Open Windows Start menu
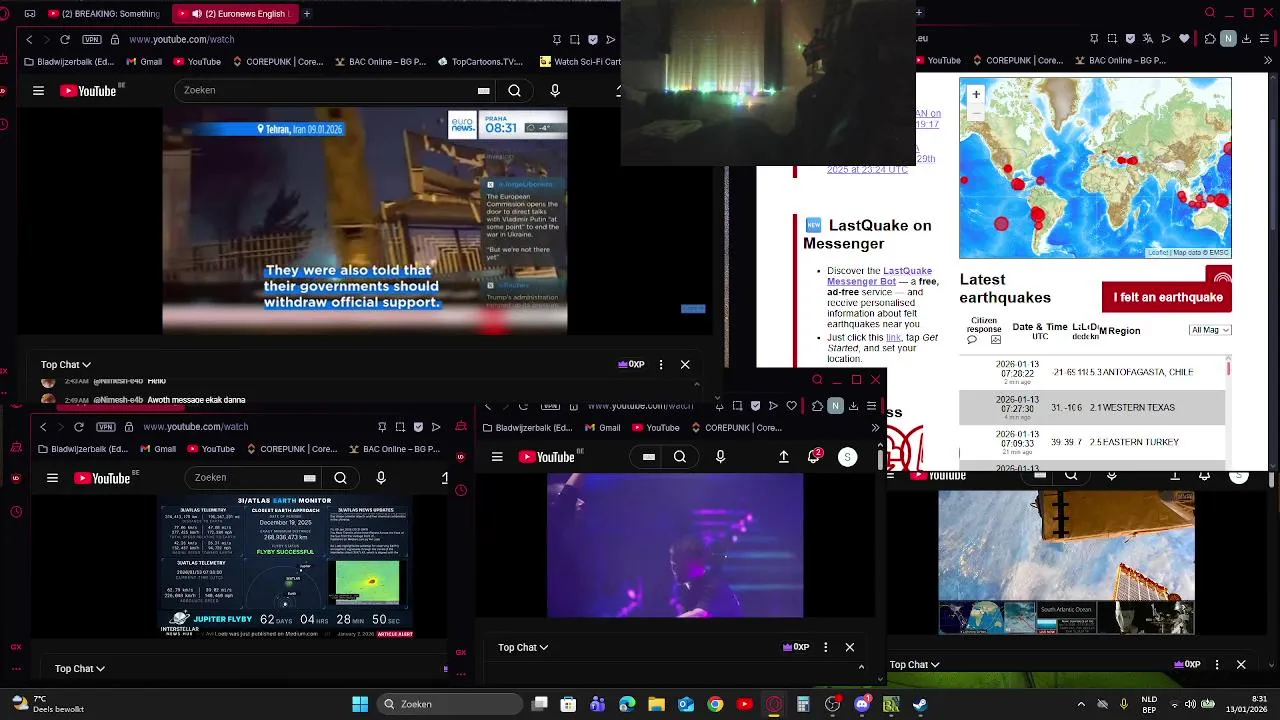 [x=360, y=704]
